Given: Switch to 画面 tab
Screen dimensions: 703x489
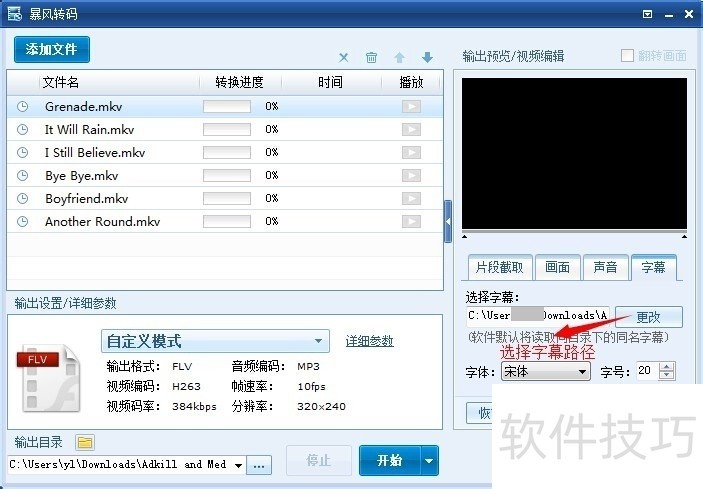Looking at the screenshot, I should point(558,268).
